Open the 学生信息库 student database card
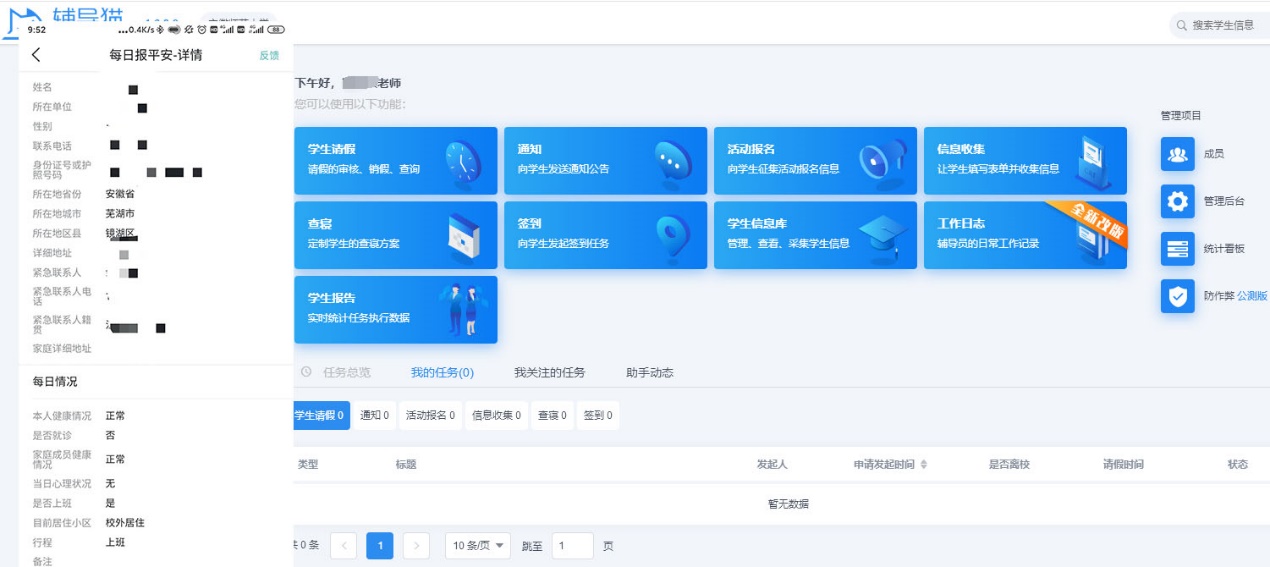 [x=815, y=235]
